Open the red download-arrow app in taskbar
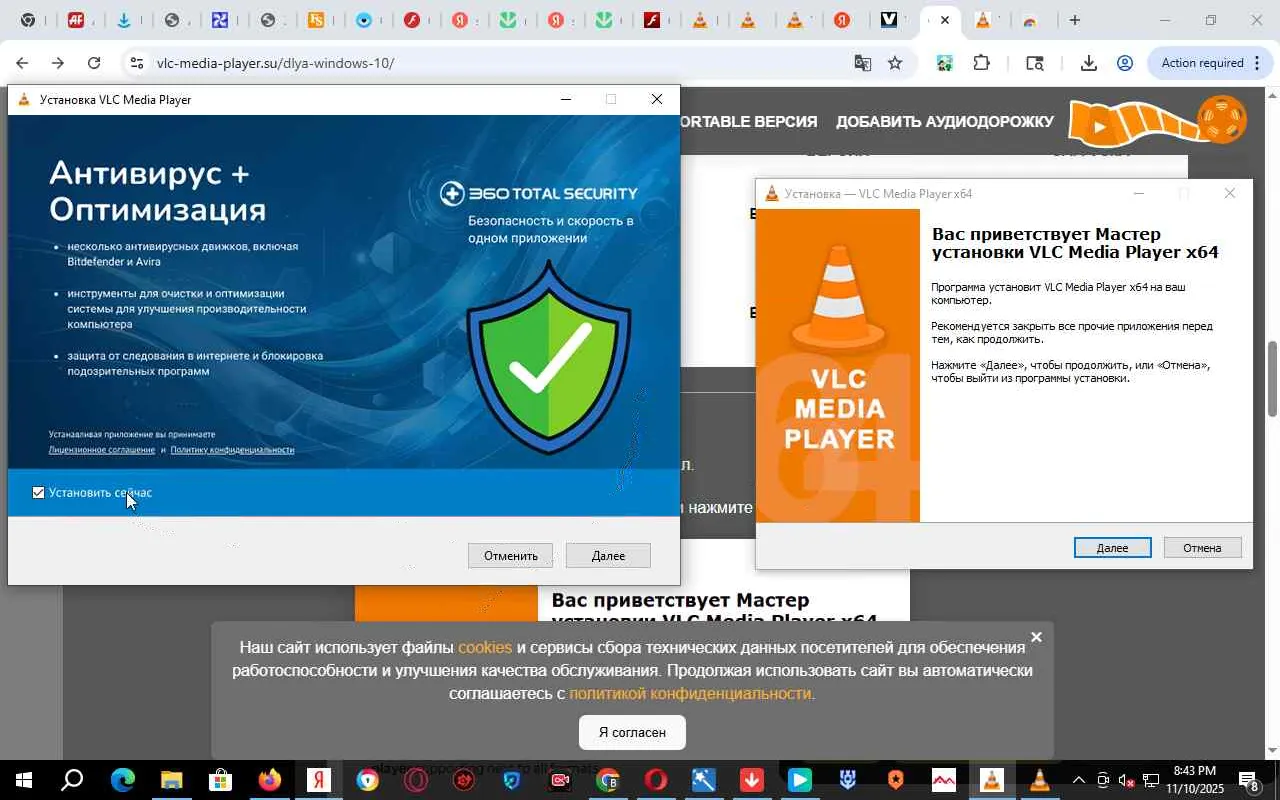Screen dimensions: 1280x800 click(751, 780)
